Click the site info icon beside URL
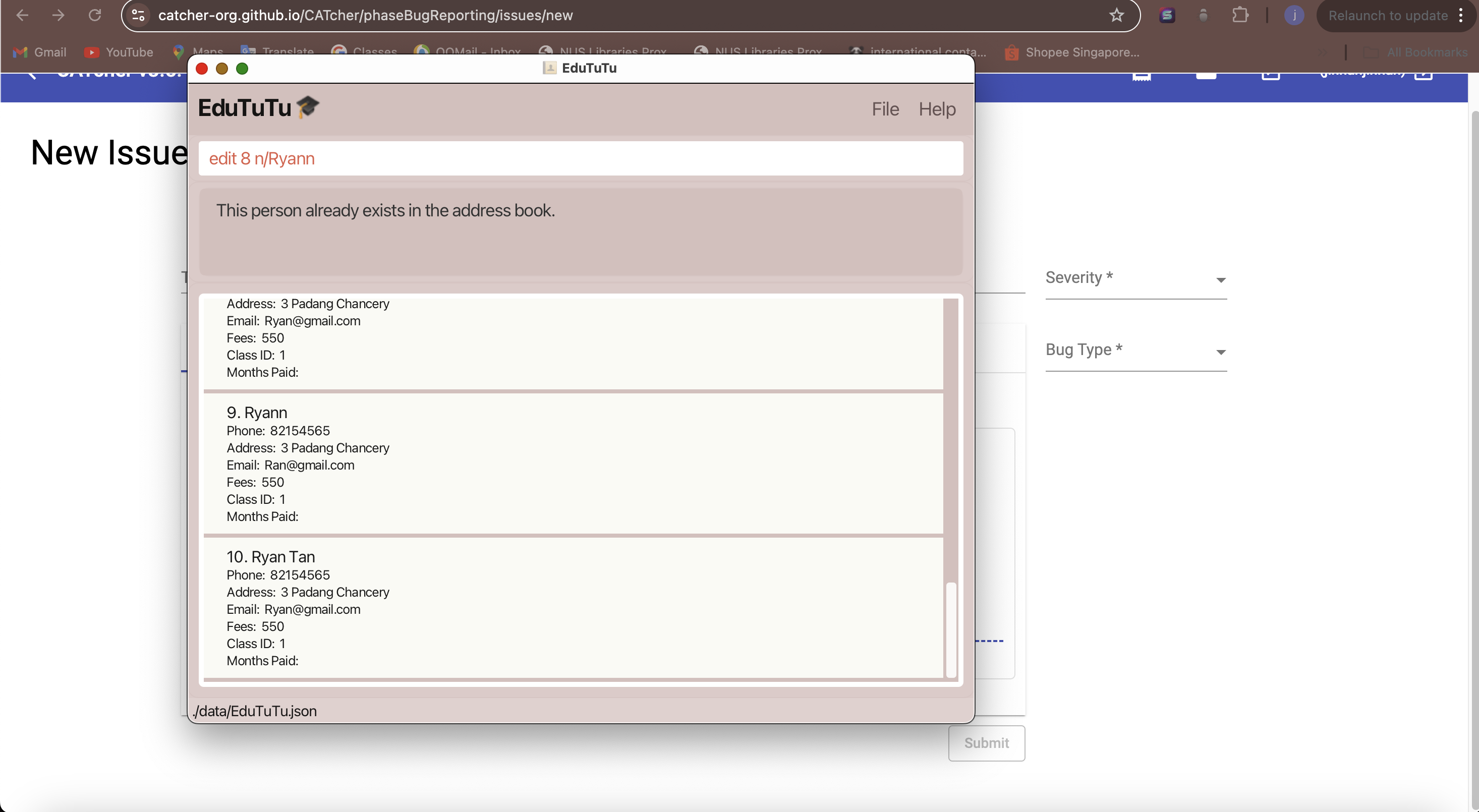Screen dimensions: 1479x812 point(138,16)
